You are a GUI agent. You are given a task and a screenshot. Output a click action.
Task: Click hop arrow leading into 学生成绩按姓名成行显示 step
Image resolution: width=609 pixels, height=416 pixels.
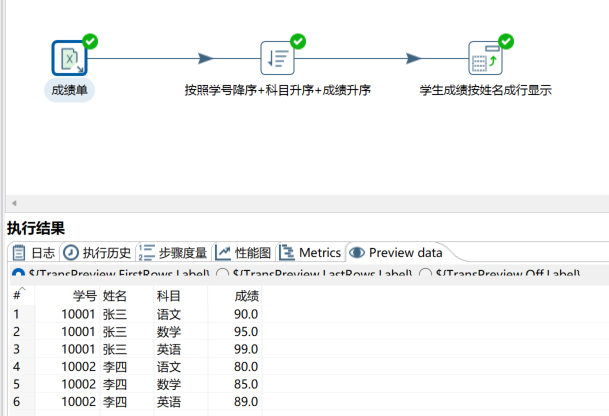pyautogui.click(x=413, y=59)
